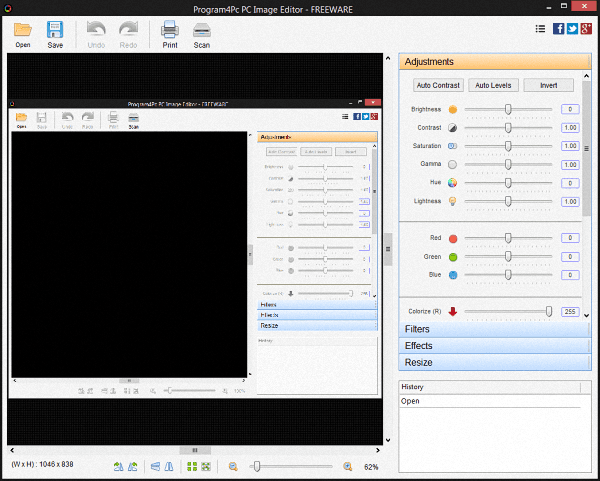Undo the last action
The image size is (600, 481).
pyautogui.click(x=96, y=34)
